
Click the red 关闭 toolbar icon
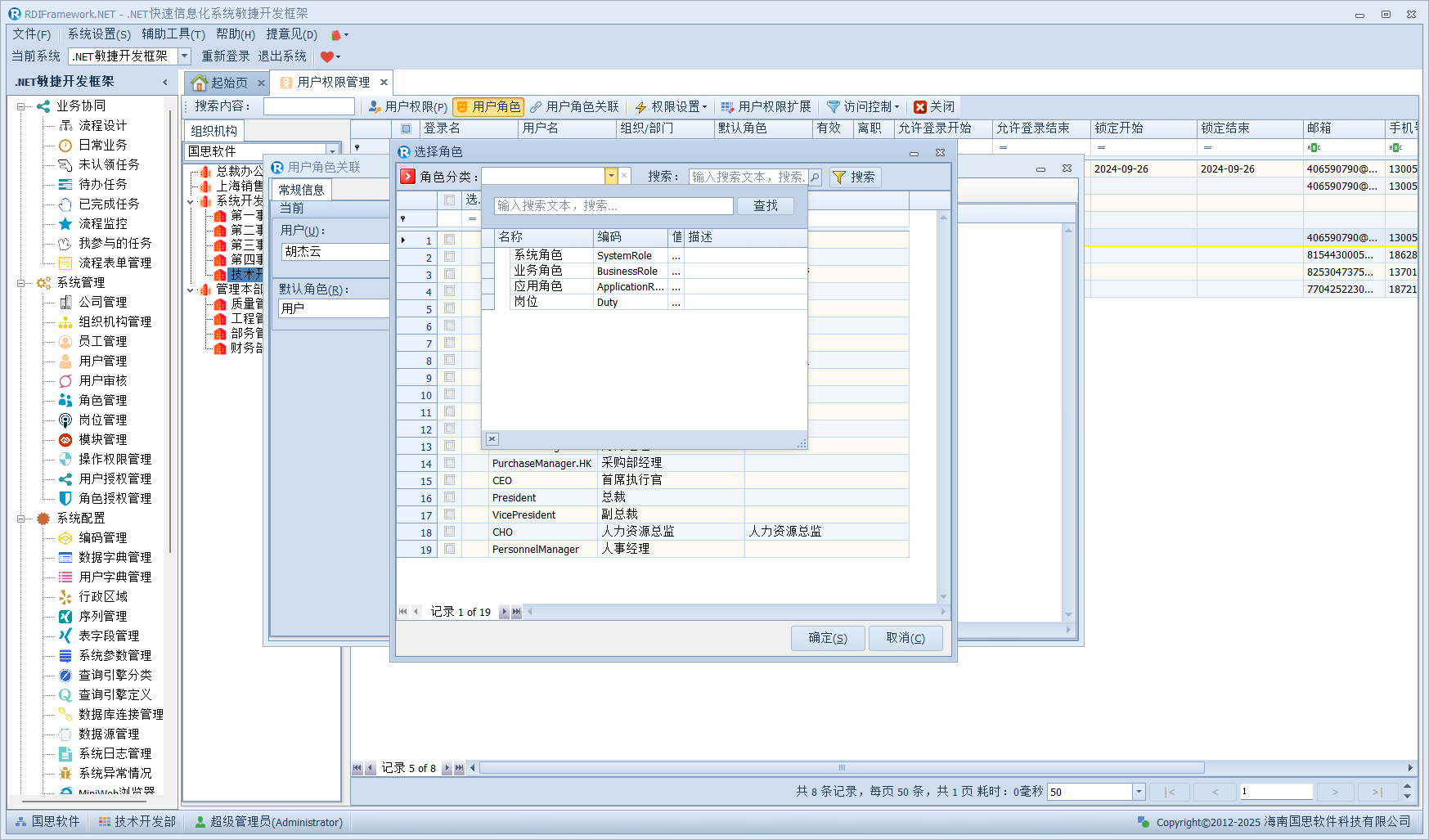(920, 107)
